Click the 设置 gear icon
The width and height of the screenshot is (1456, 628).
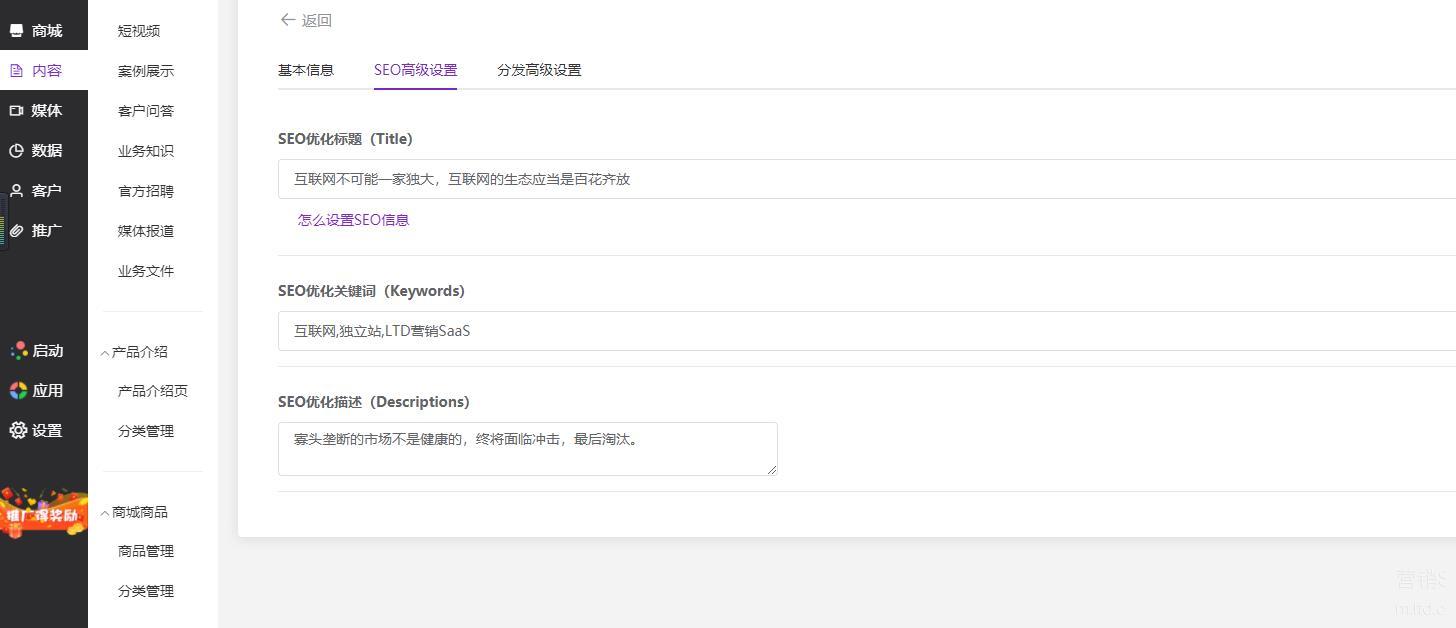tap(18, 431)
